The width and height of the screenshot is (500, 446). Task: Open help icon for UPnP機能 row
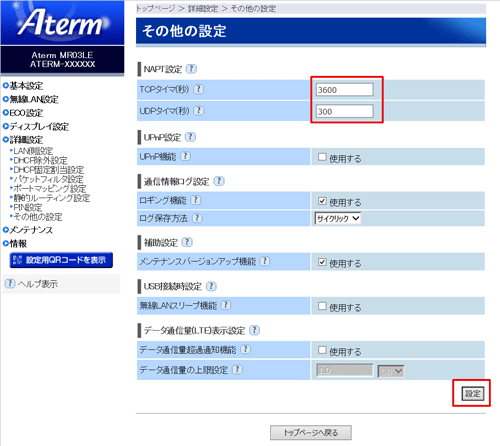click(x=185, y=156)
